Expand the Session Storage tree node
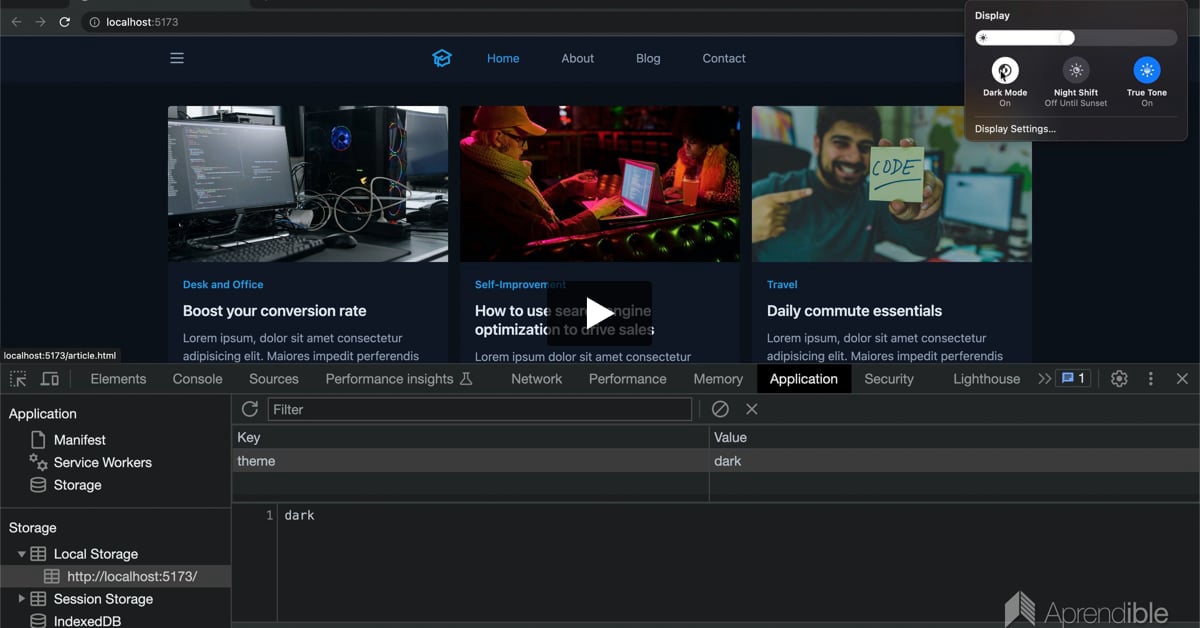Image resolution: width=1200 pixels, height=628 pixels. pos(22,599)
